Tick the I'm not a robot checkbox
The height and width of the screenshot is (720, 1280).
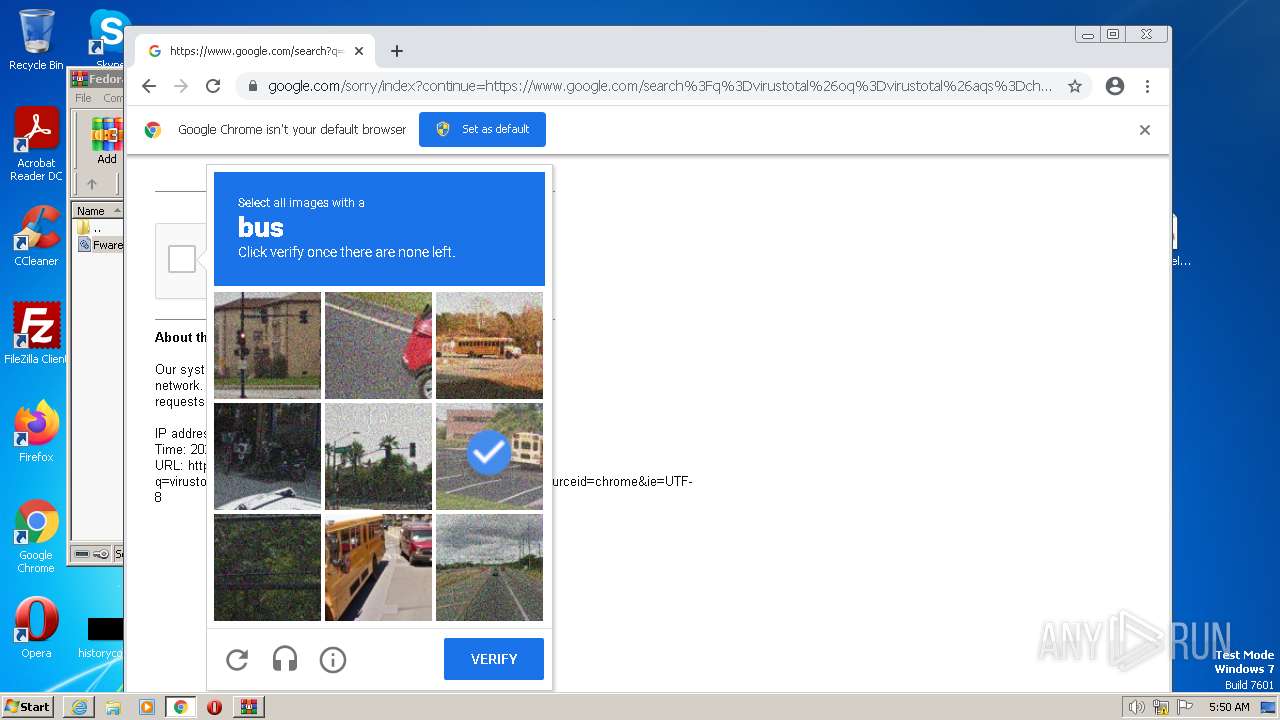182,259
